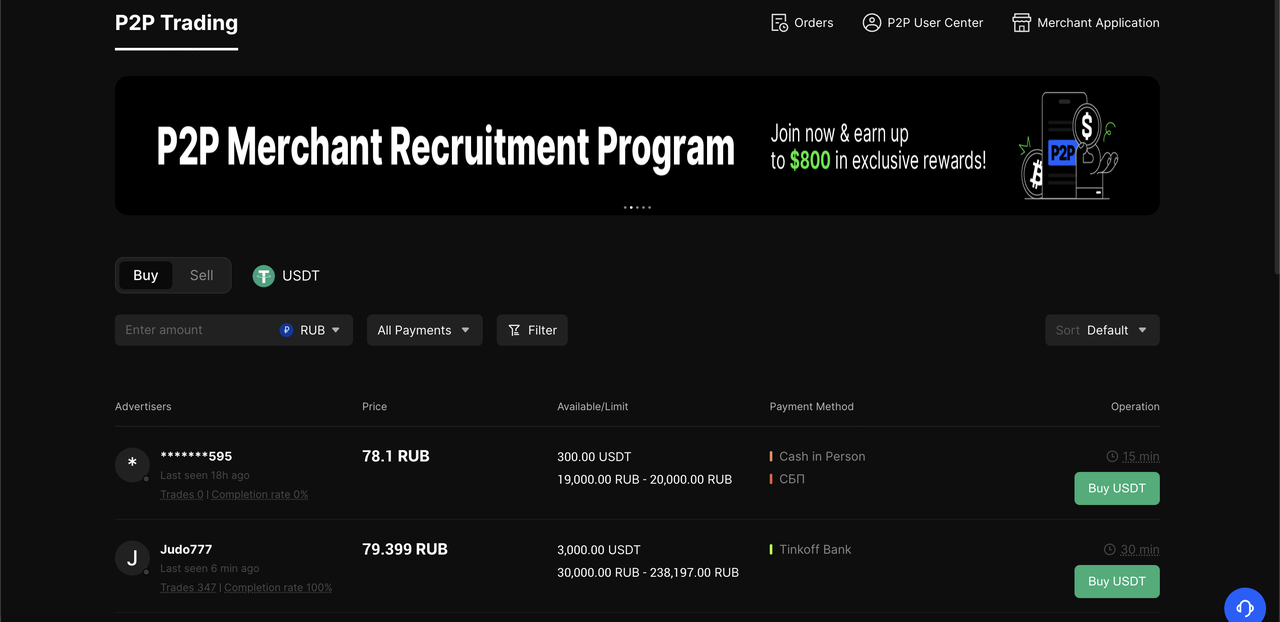Open the Orders menu item

pos(813,23)
